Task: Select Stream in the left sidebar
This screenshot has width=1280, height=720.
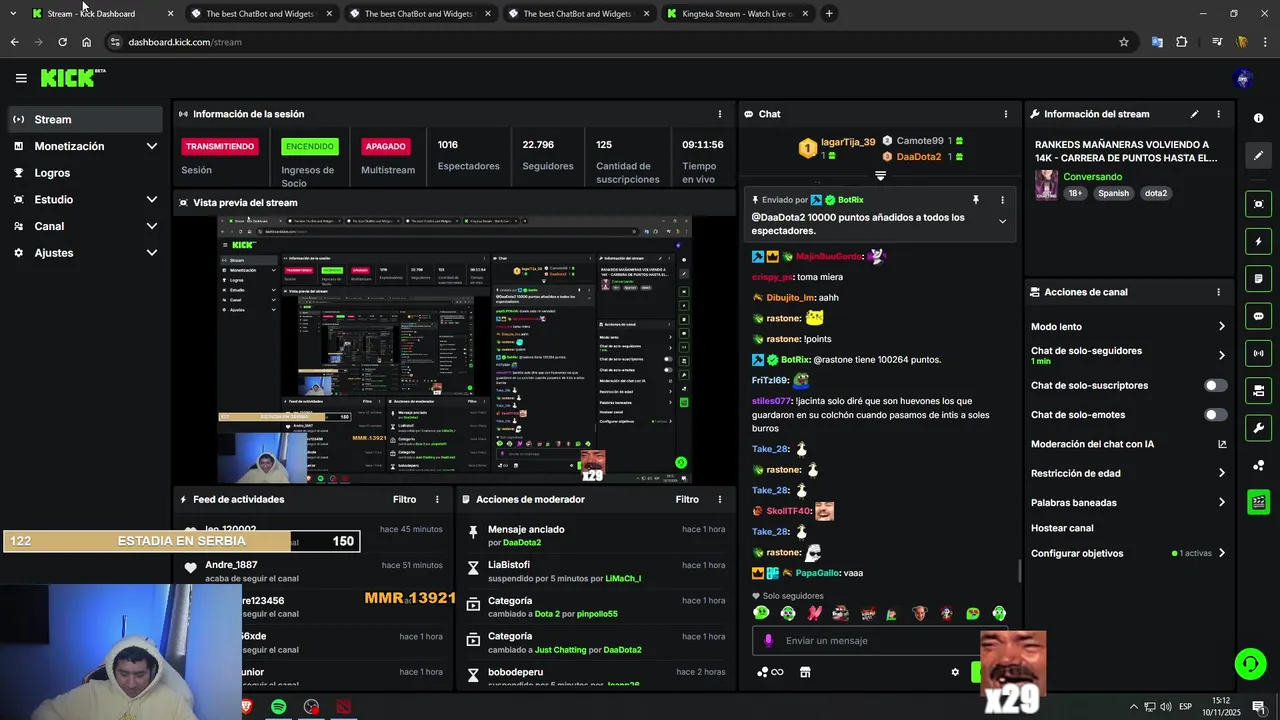Action: coord(84,119)
